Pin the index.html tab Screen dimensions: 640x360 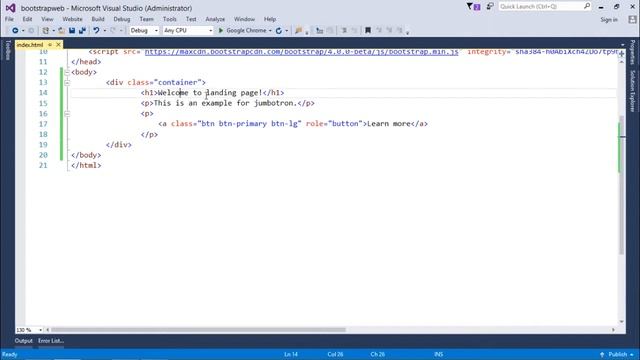click(50, 44)
